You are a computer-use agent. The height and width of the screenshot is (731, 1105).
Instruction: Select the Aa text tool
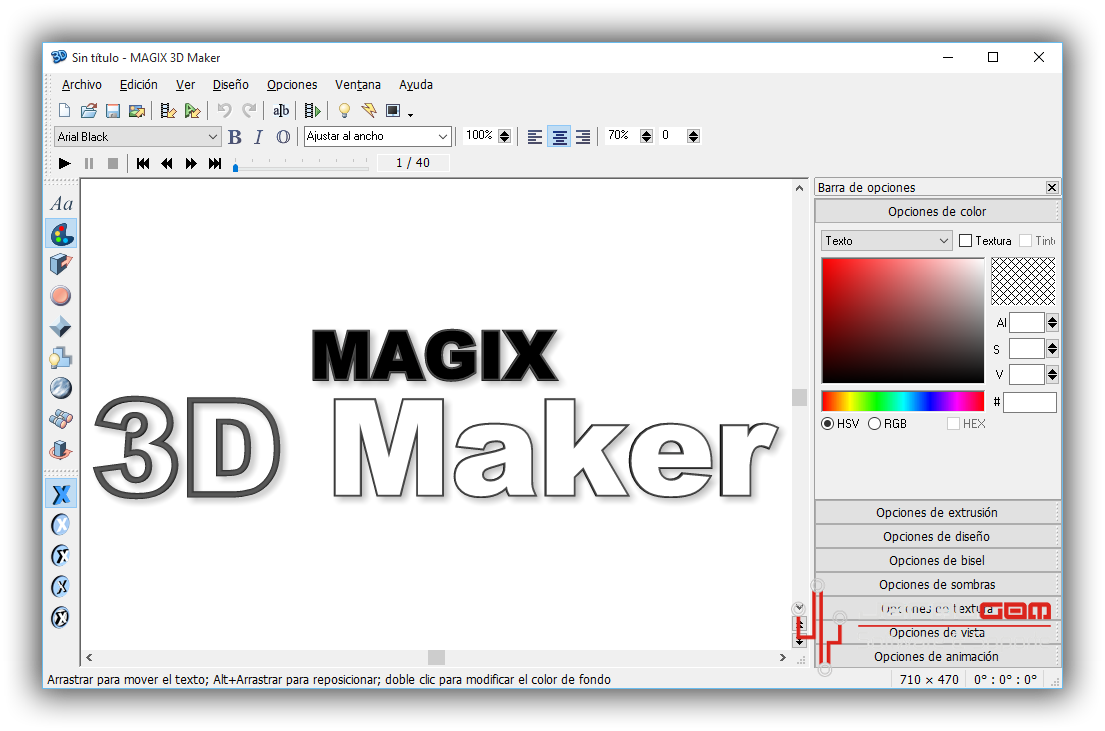click(61, 204)
